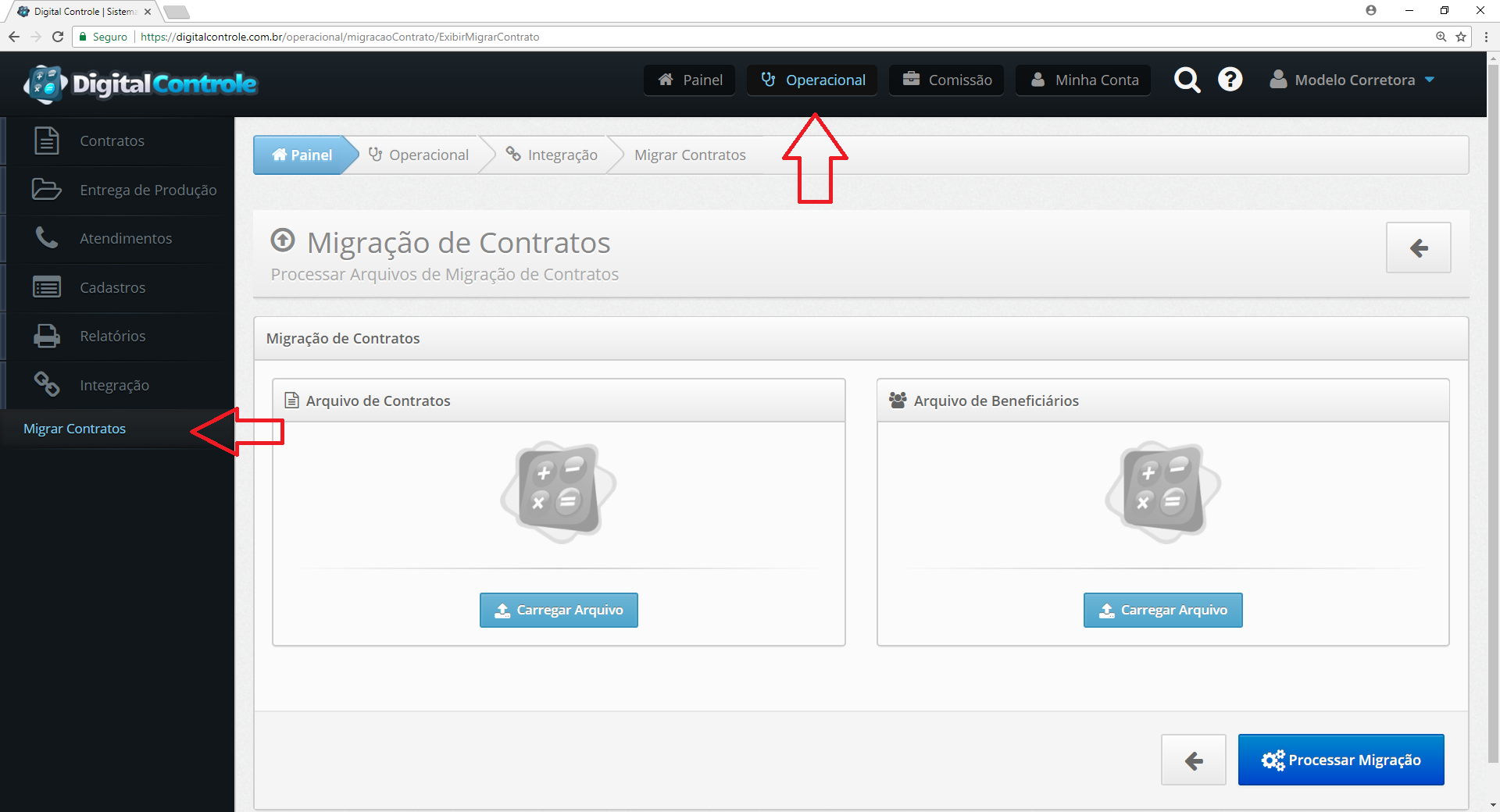Go to Integração breadcrumb
Screen dimensions: 1500x812
pyautogui.click(x=552, y=155)
